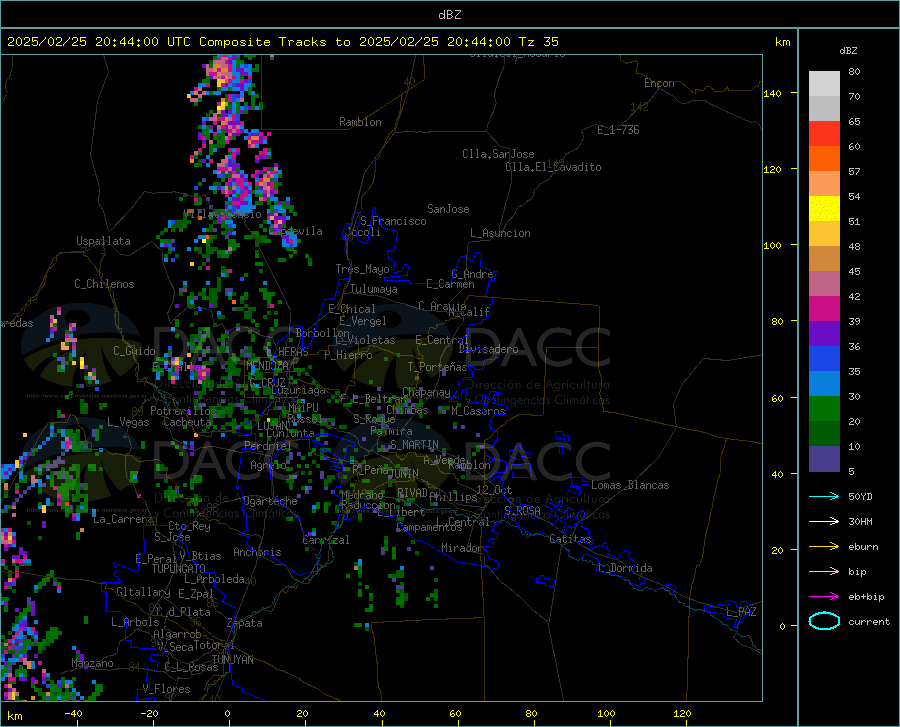This screenshot has width=900, height=727.
Task: Click the magenta 39 dBZ legend swatch
Action: [824, 309]
